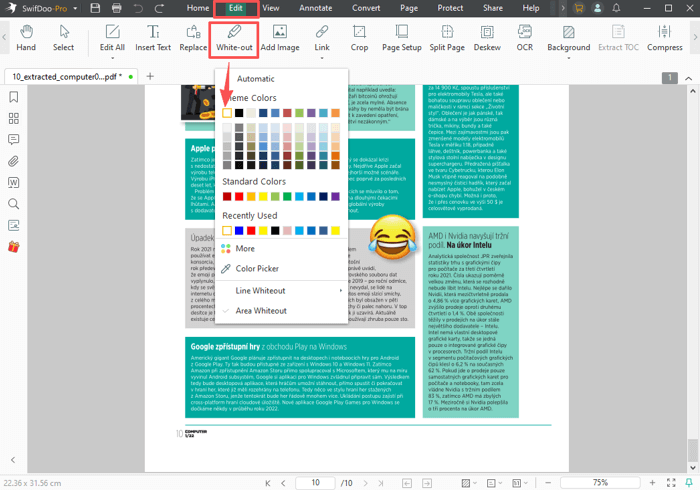Open the SwifDoo Pro application menu arrow
The height and width of the screenshot is (491, 700).
click(x=75, y=8)
